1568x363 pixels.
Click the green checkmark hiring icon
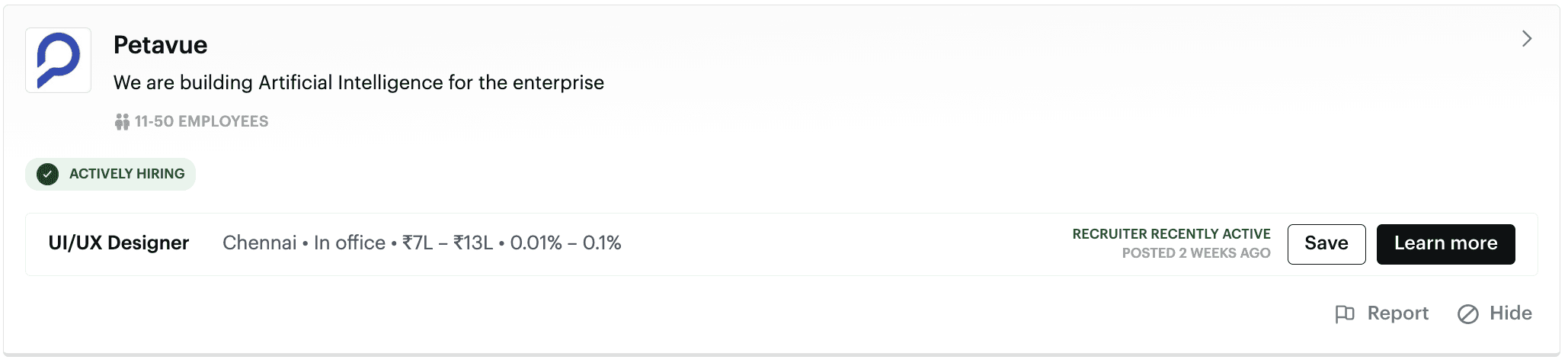coord(48,175)
